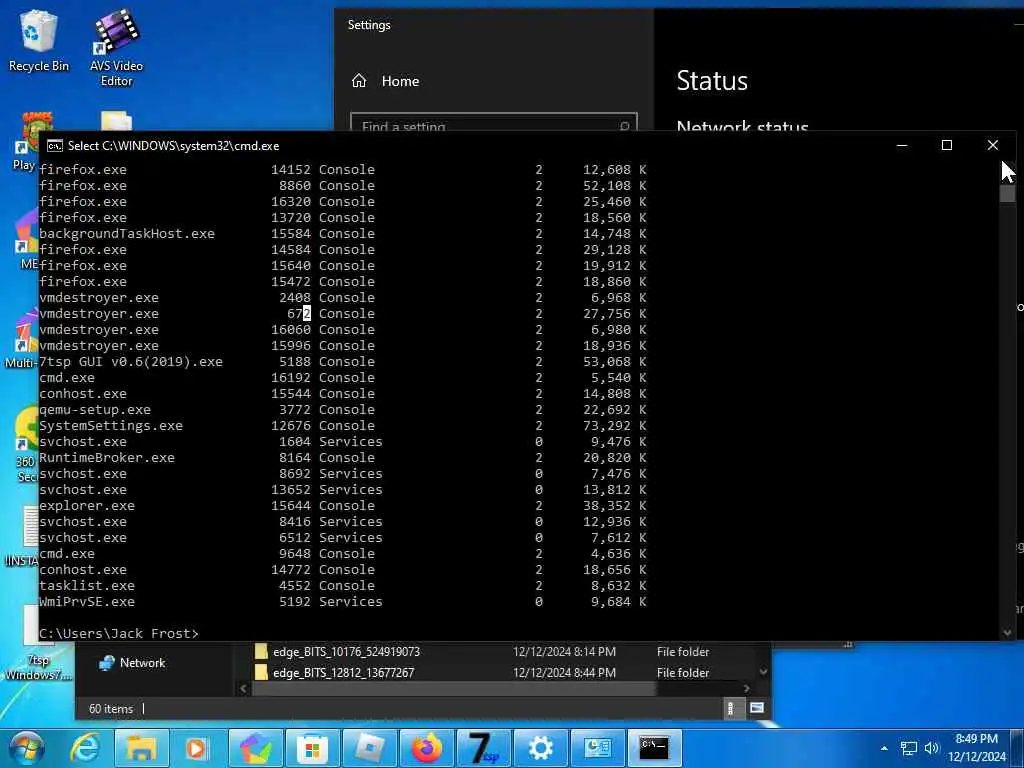Screen dimensions: 1024x768
Task: Click the Explorer list scroll-down chevron
Action: pos(763,672)
